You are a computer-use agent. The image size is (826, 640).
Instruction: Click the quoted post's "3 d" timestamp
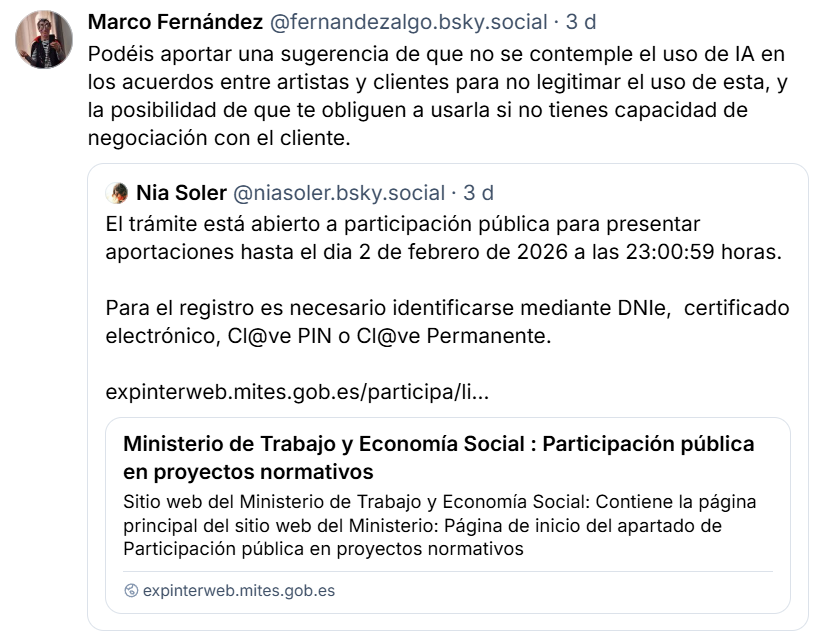pyautogui.click(x=478, y=193)
